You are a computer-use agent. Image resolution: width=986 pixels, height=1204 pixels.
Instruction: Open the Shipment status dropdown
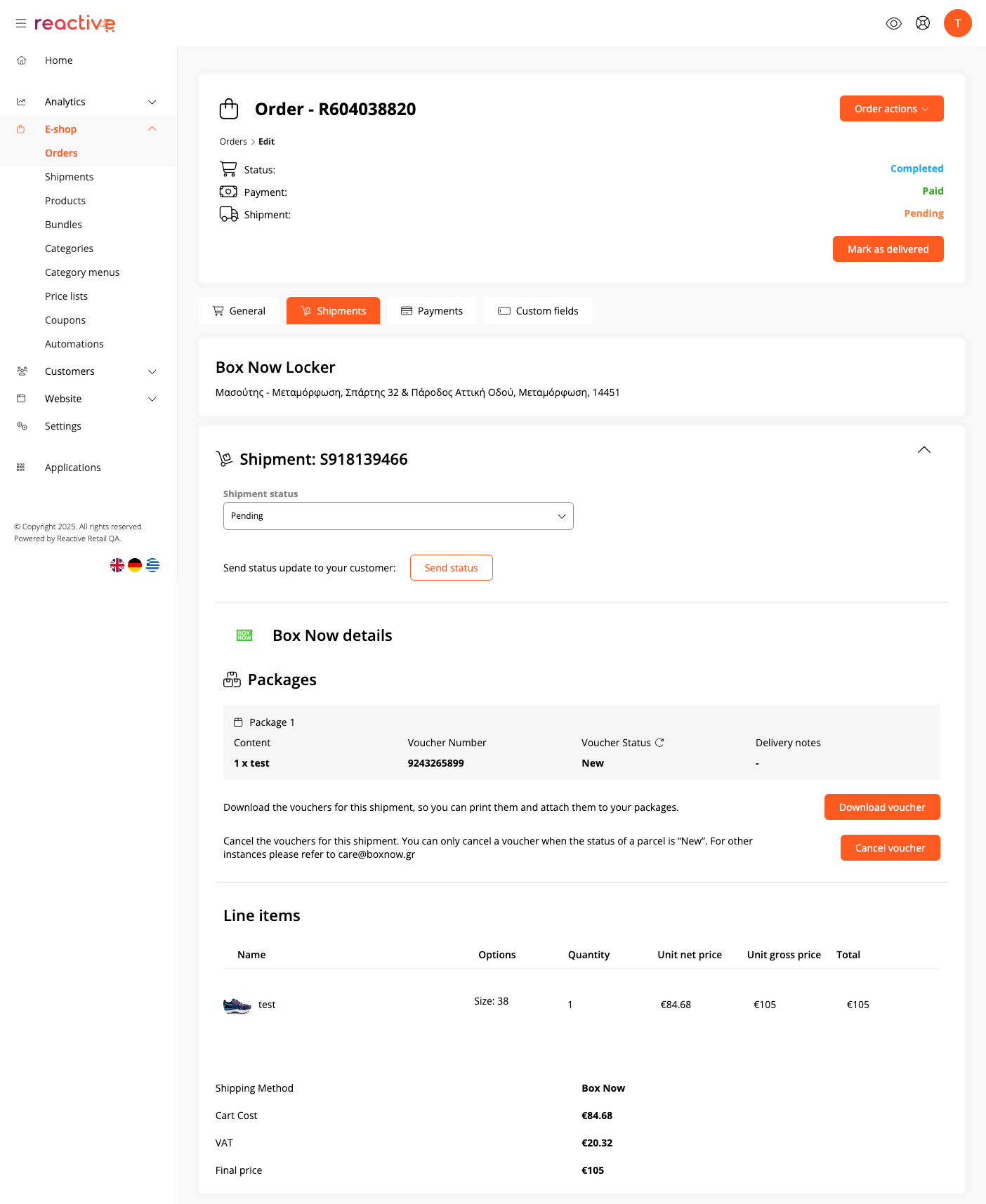click(x=398, y=516)
